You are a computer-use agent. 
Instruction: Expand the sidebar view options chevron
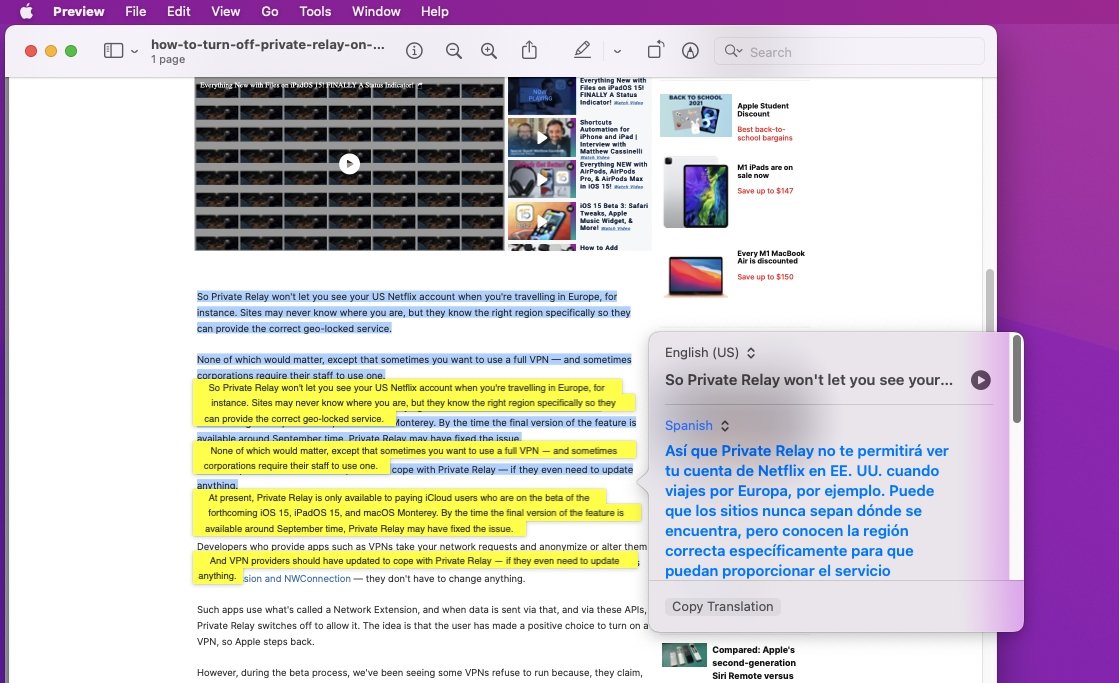click(134, 51)
